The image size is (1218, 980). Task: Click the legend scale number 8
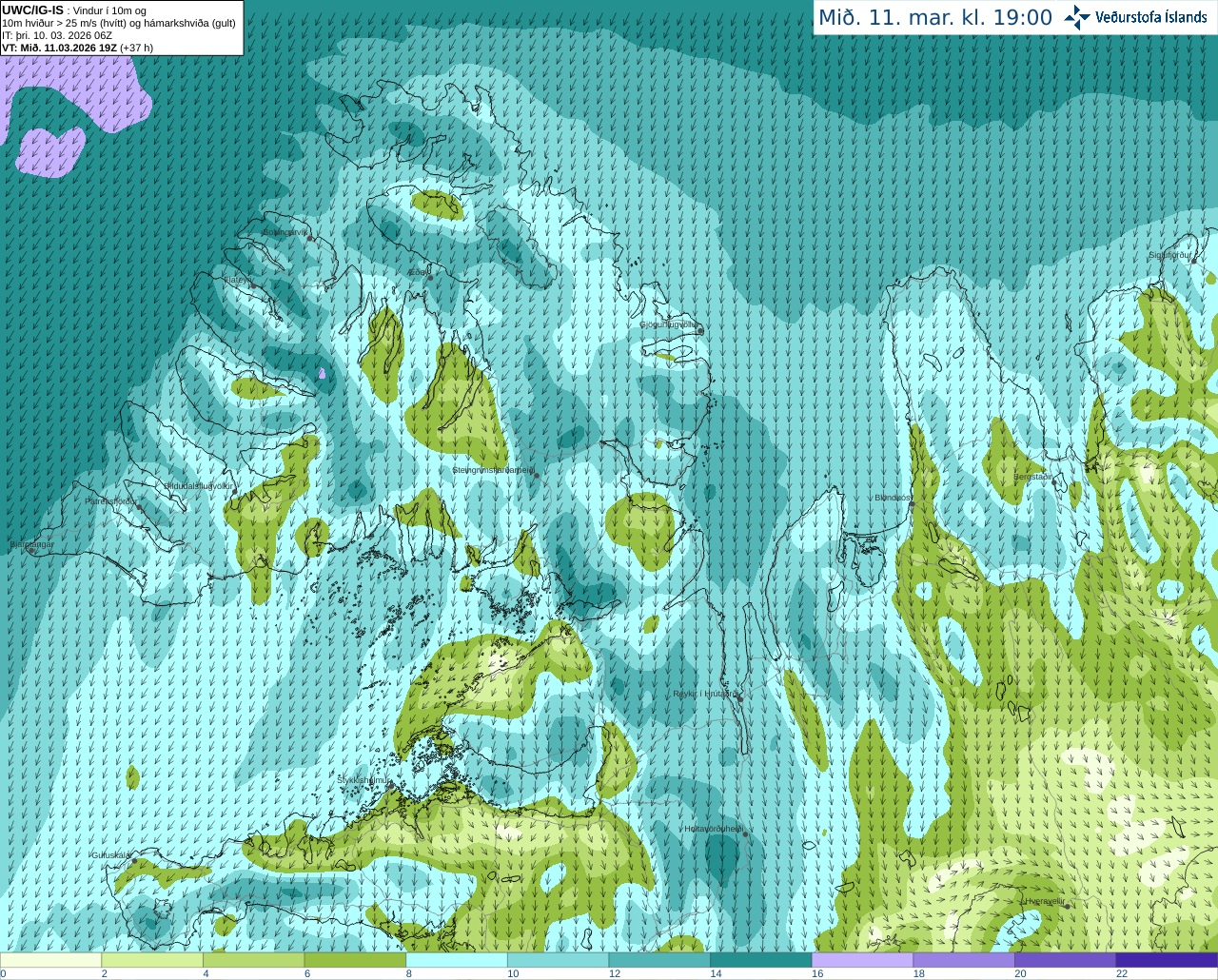(409, 973)
